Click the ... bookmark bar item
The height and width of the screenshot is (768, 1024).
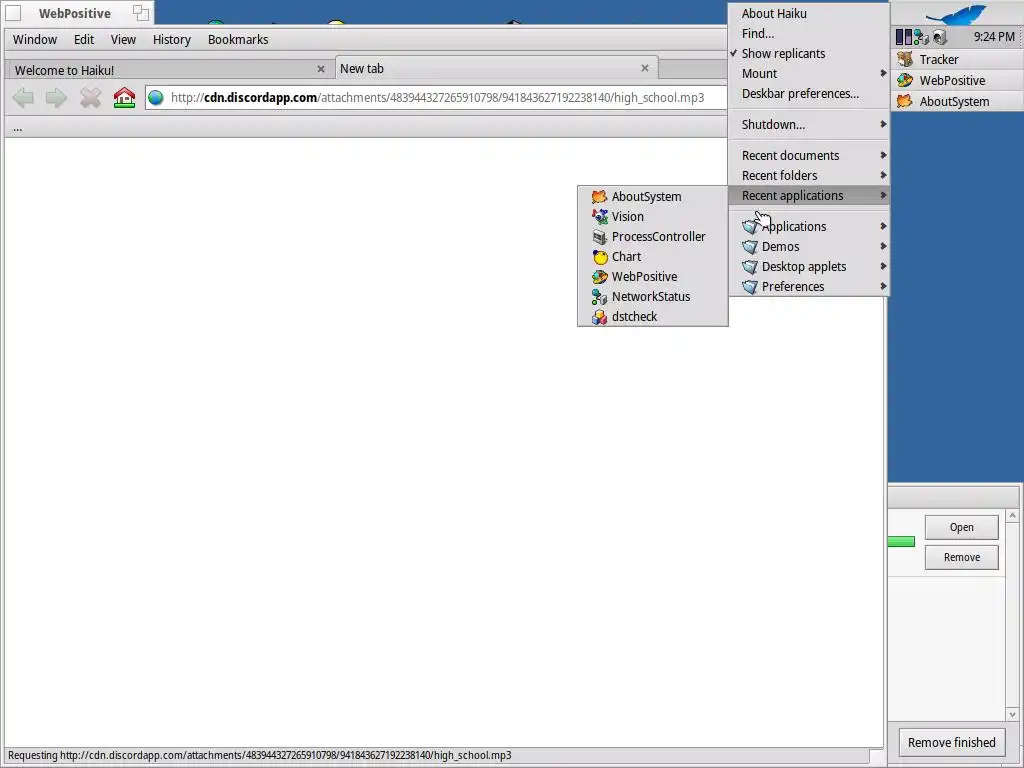tap(18, 128)
